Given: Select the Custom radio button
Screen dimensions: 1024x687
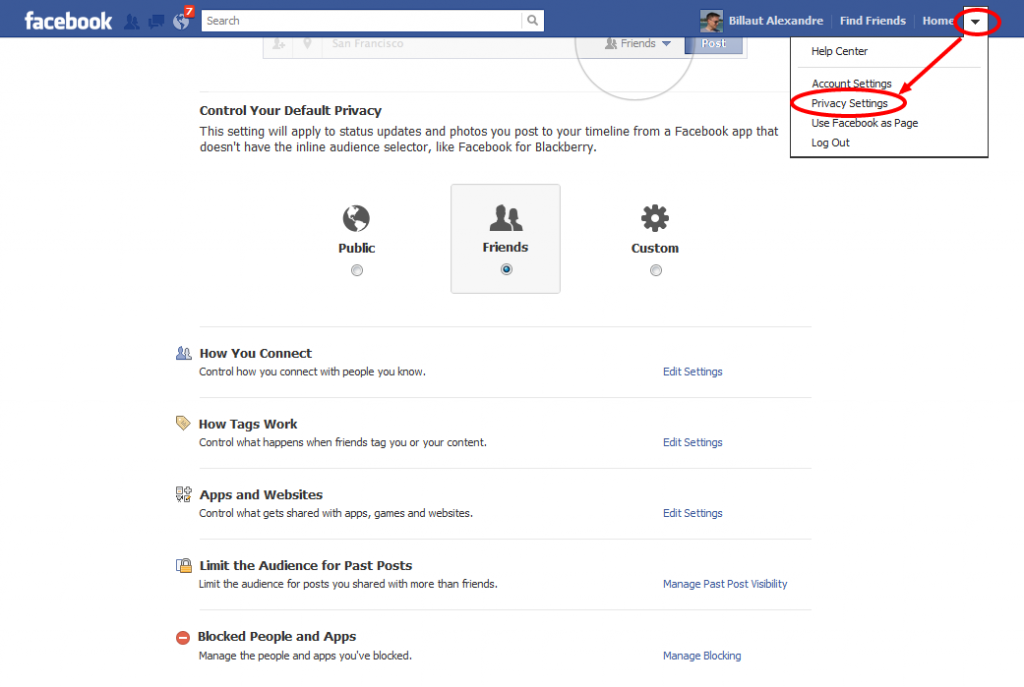Looking at the screenshot, I should click(x=656, y=270).
